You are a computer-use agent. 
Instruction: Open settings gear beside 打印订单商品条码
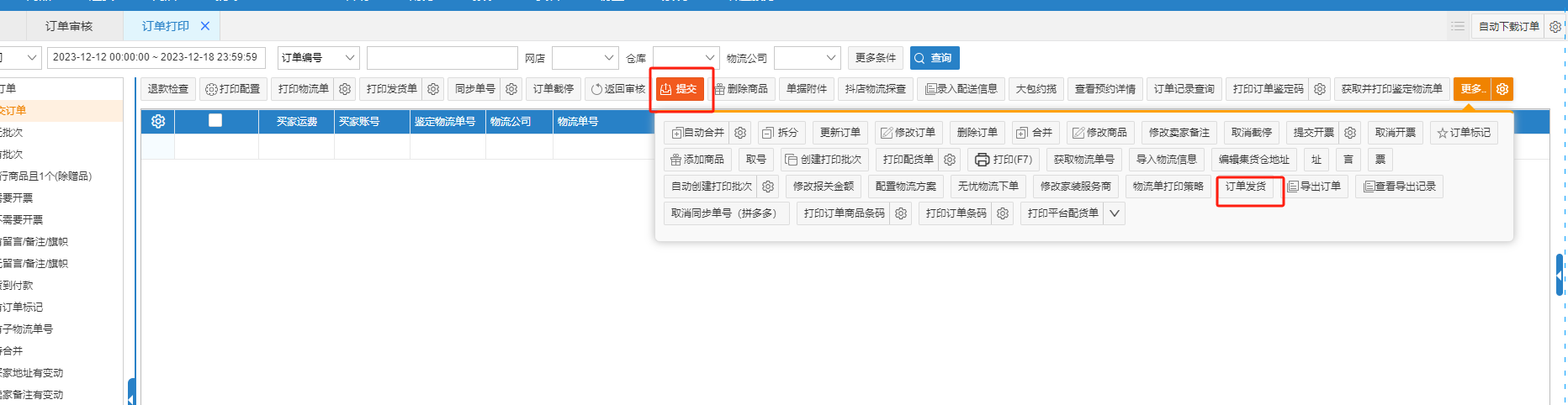(901, 213)
